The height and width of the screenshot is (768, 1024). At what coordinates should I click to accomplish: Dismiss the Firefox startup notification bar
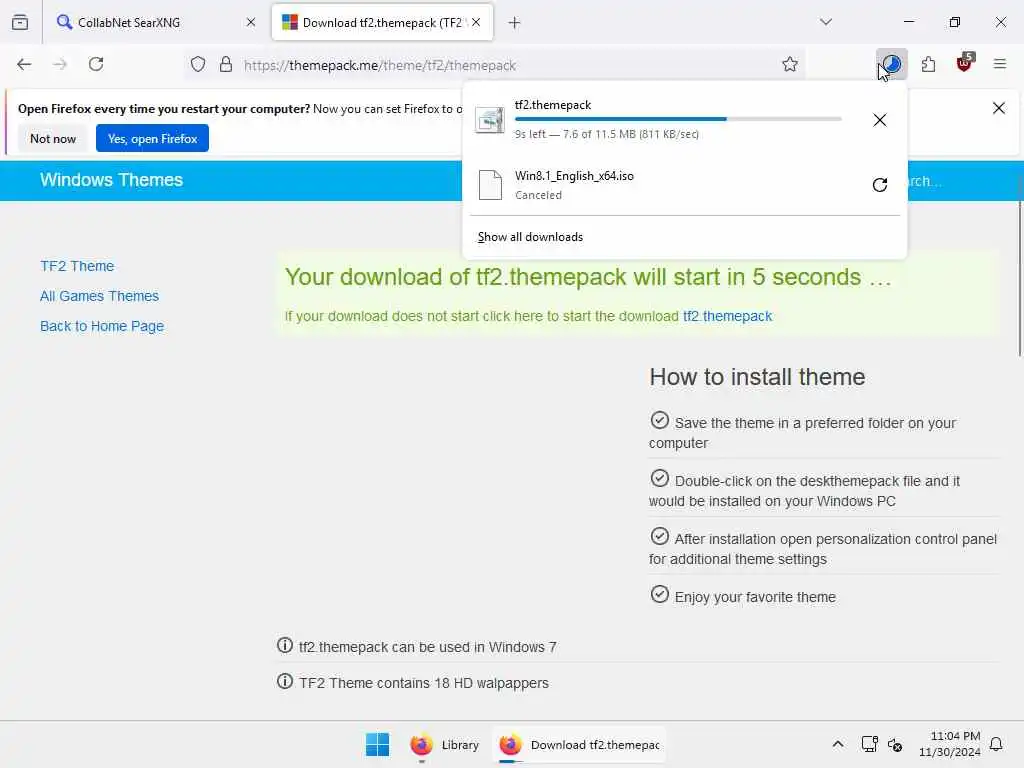(999, 108)
